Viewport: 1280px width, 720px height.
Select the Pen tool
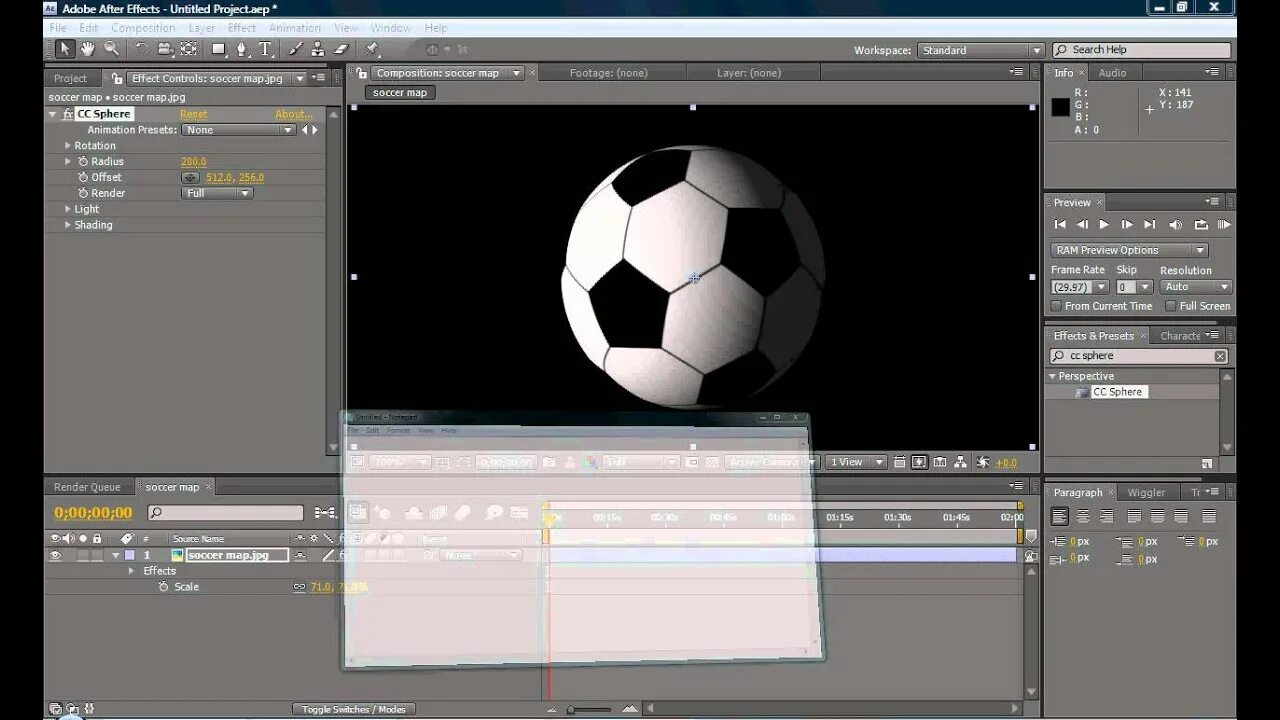click(x=241, y=49)
